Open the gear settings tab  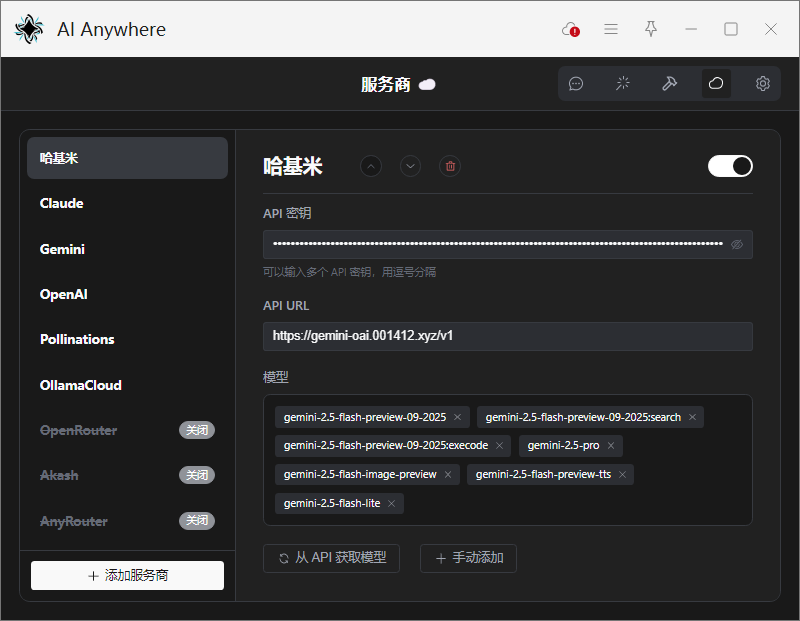[763, 84]
